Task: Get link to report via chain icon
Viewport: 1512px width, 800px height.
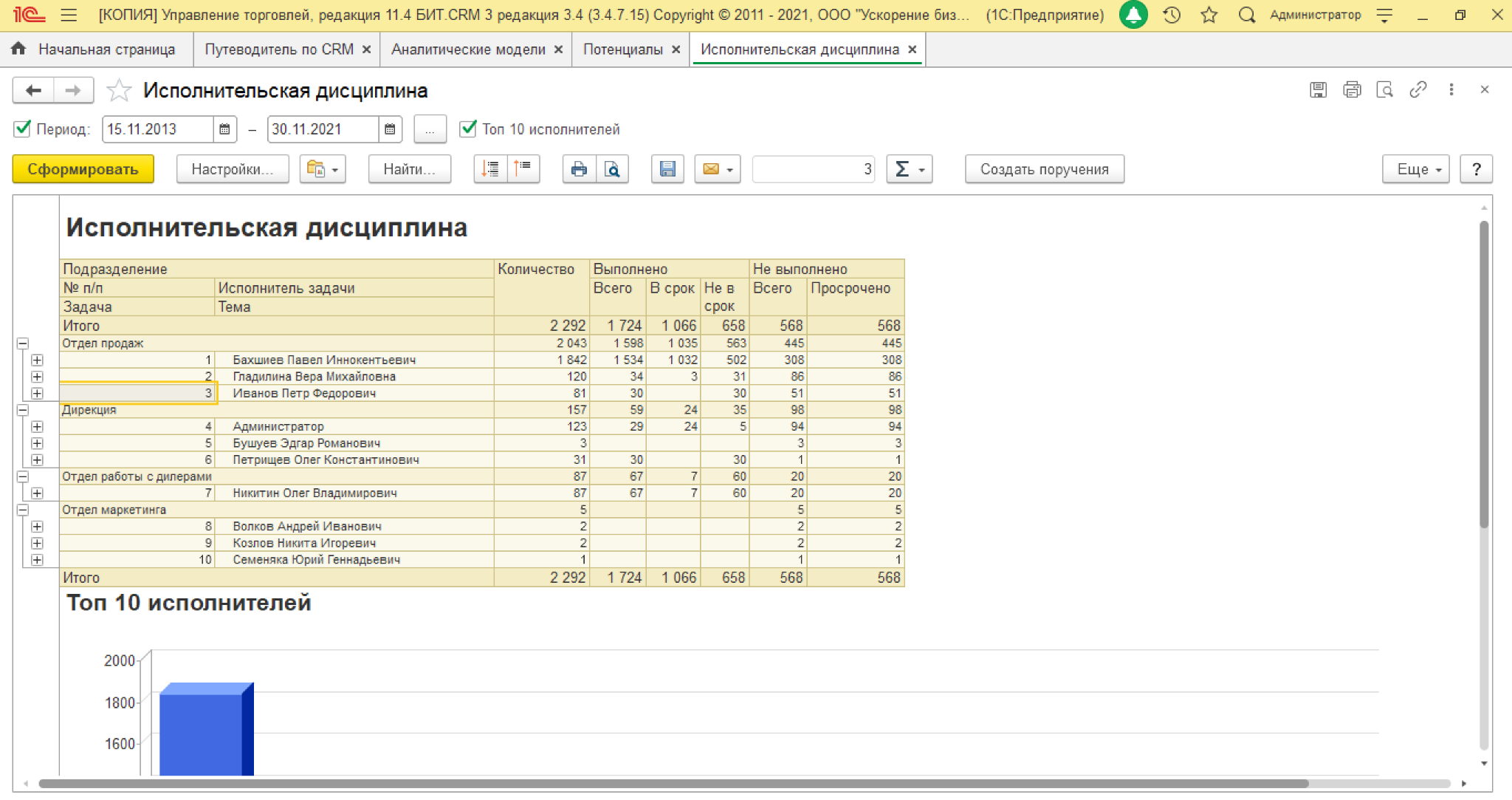Action: tap(1417, 90)
